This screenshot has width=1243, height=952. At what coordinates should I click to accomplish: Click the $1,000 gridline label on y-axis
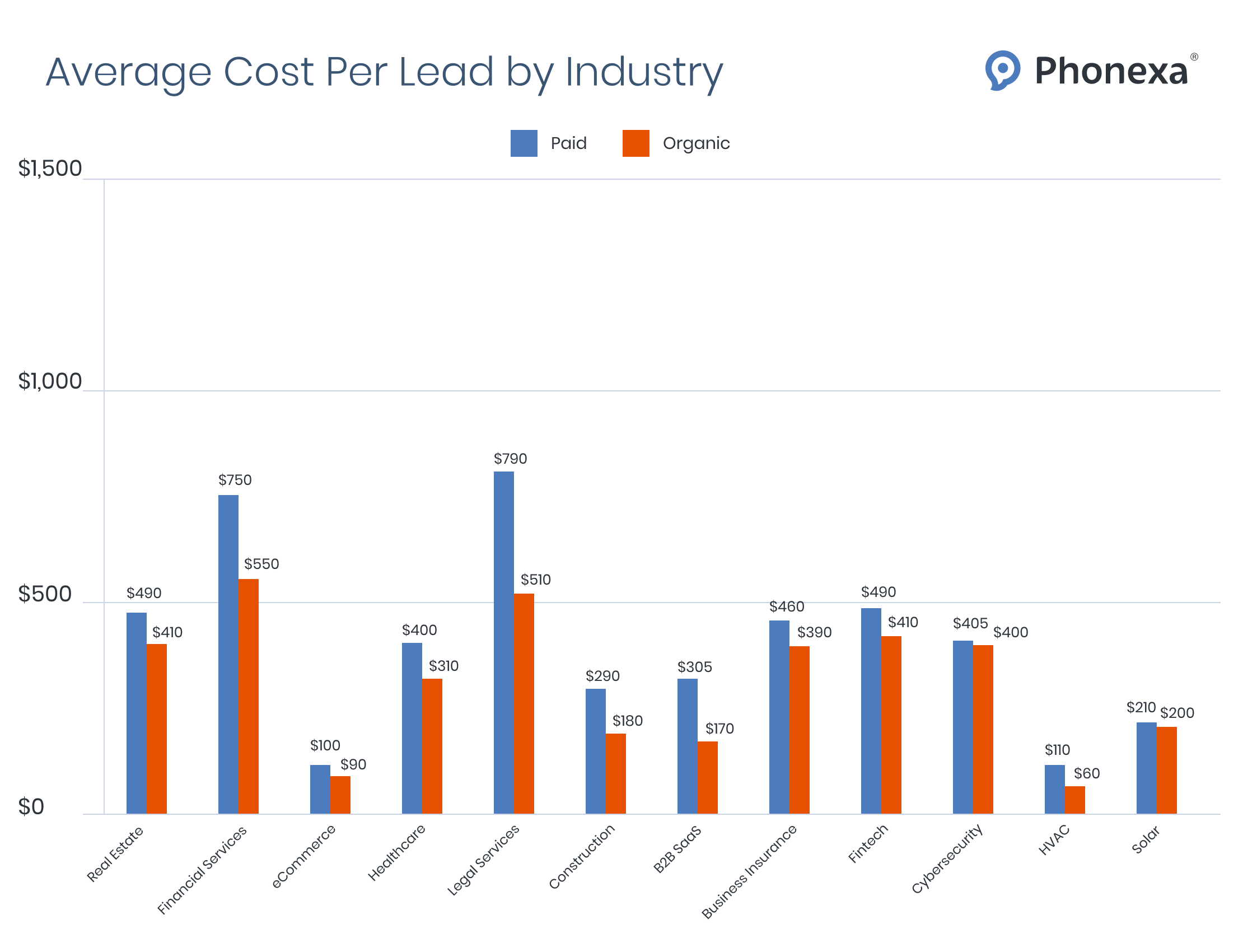50,381
